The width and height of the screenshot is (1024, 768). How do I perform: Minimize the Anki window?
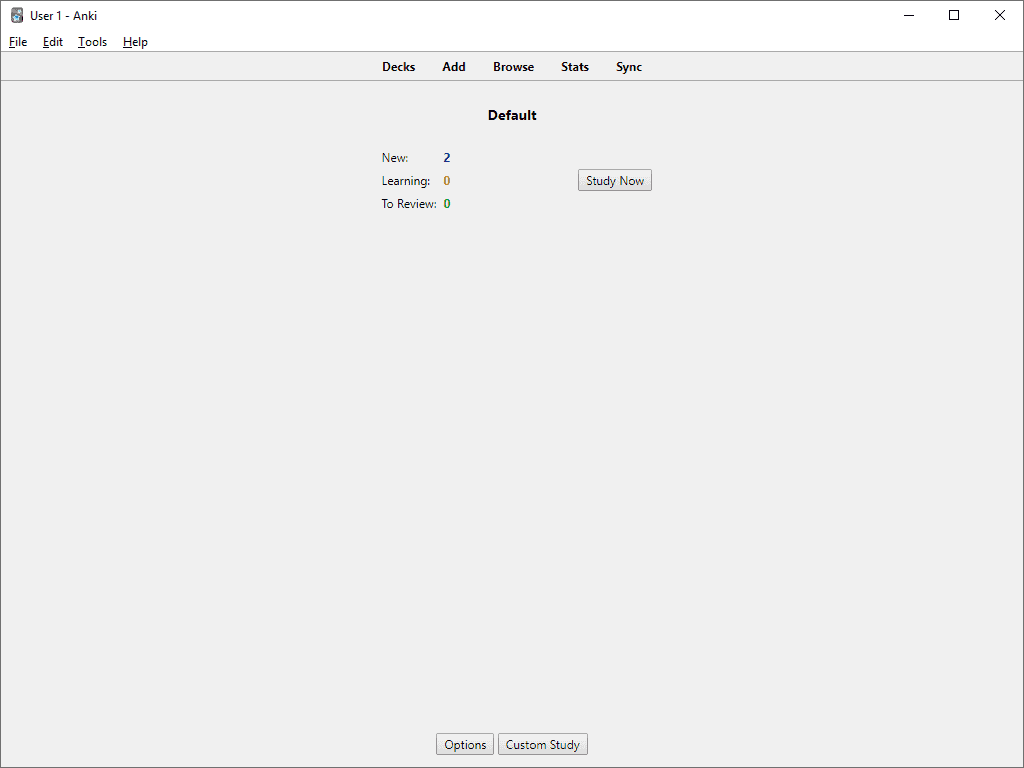click(x=908, y=15)
